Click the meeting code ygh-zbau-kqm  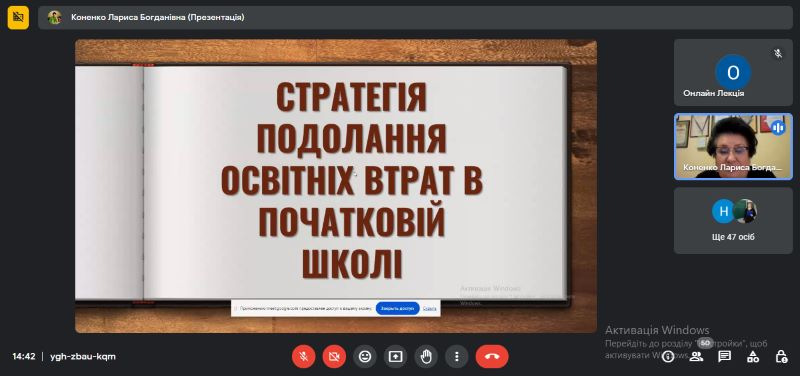(83, 357)
